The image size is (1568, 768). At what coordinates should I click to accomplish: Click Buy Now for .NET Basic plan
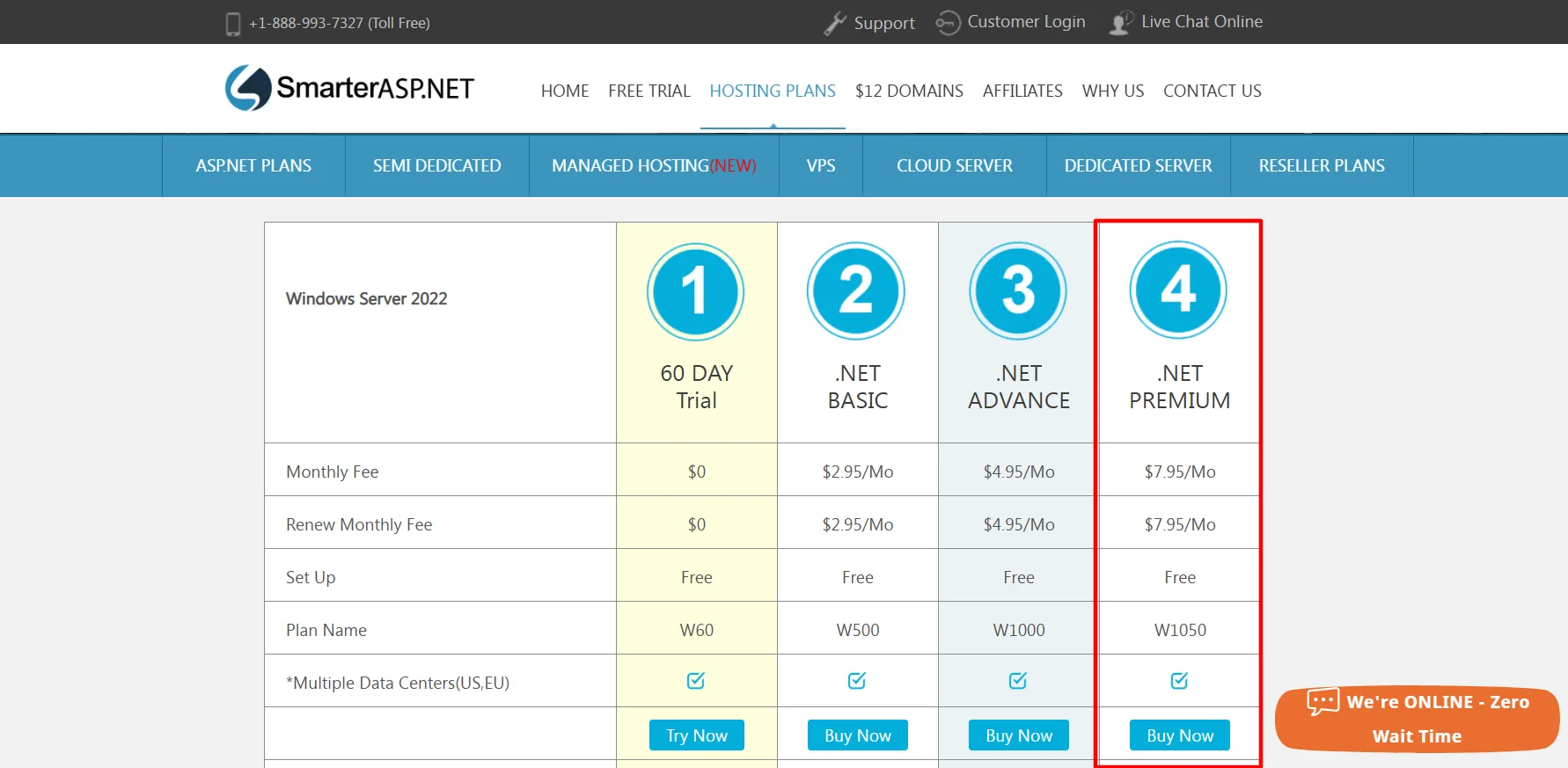[x=858, y=735]
